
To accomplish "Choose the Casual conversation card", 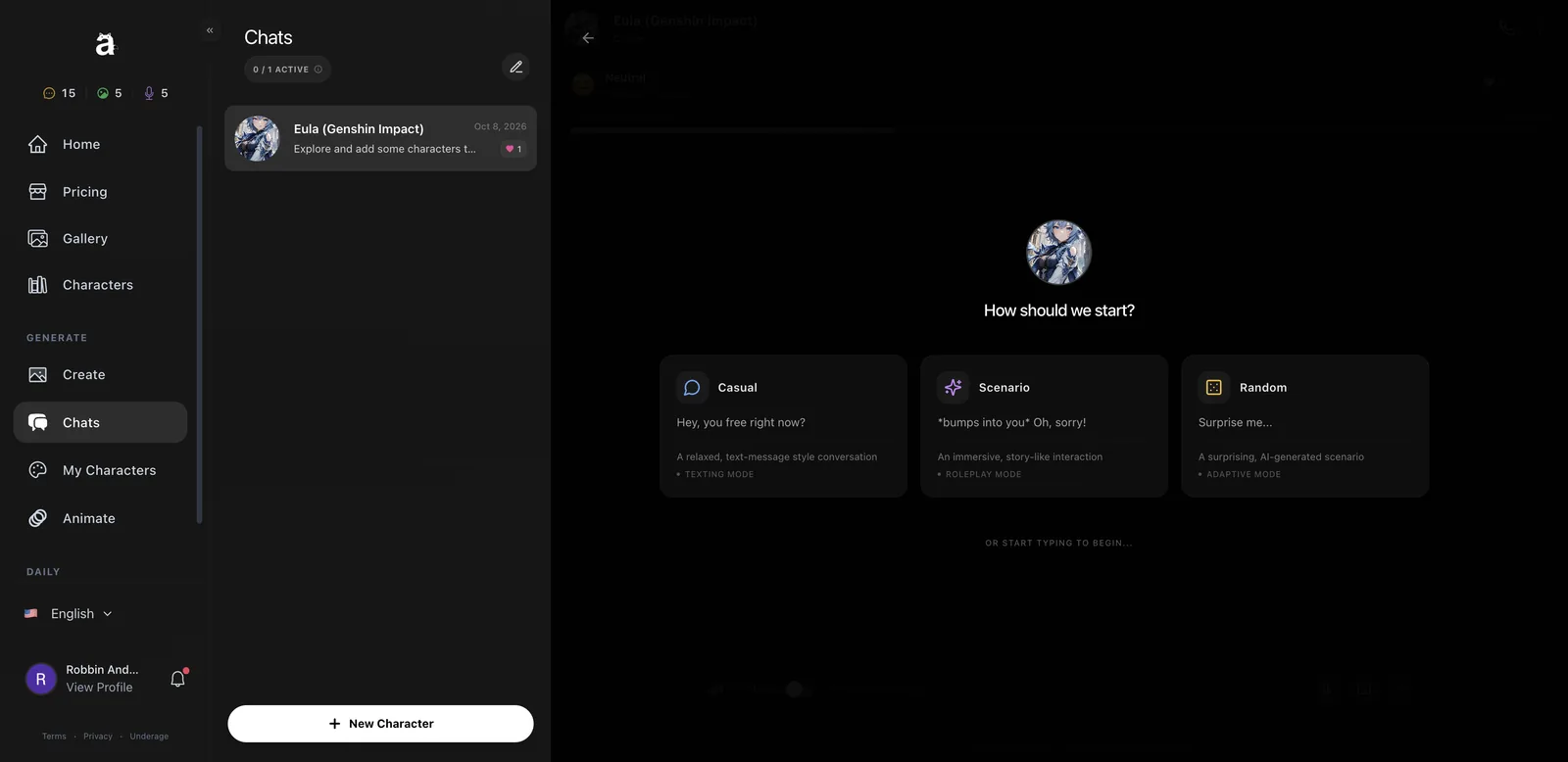I will point(784,426).
